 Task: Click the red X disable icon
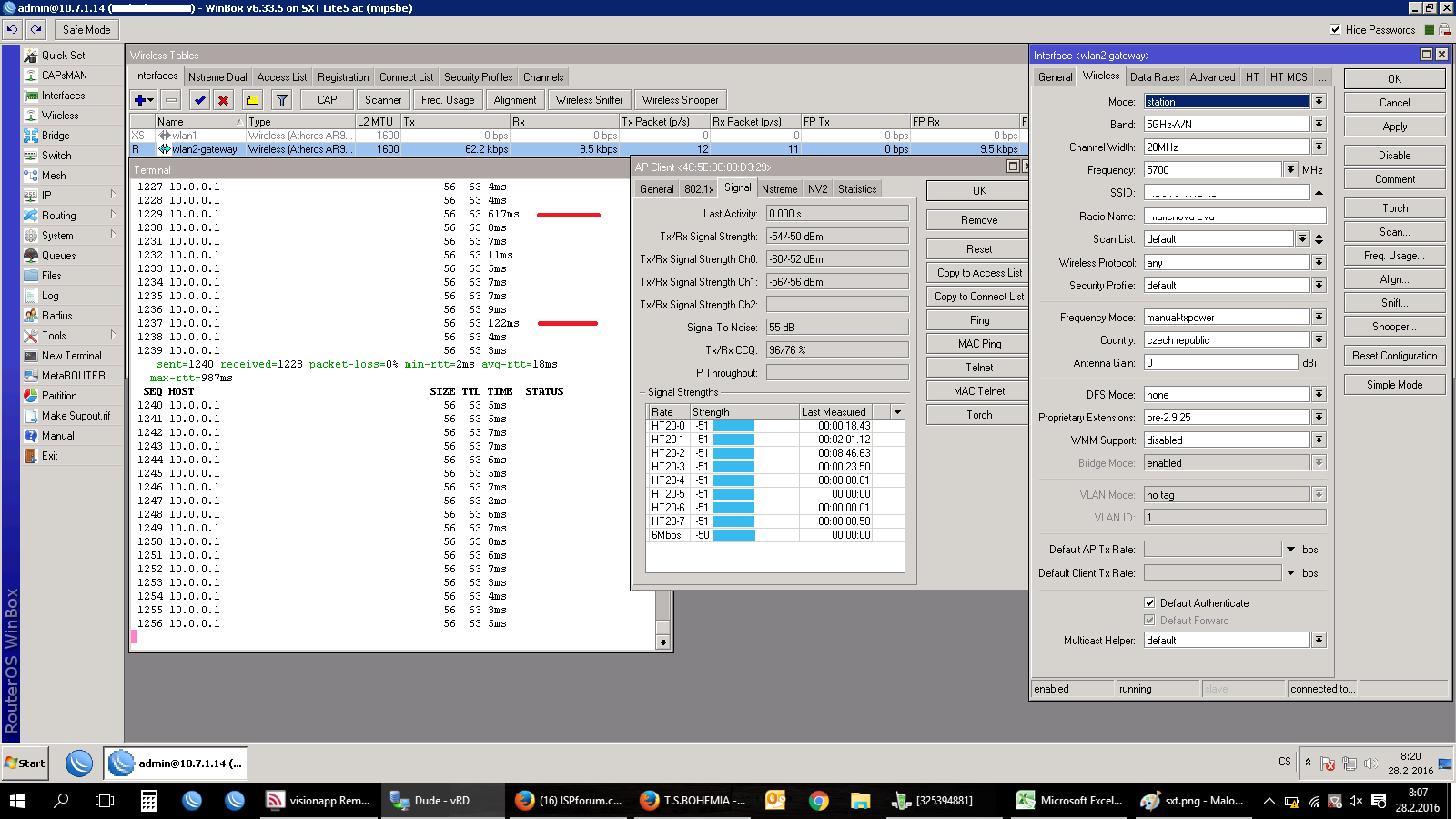pyautogui.click(x=223, y=100)
